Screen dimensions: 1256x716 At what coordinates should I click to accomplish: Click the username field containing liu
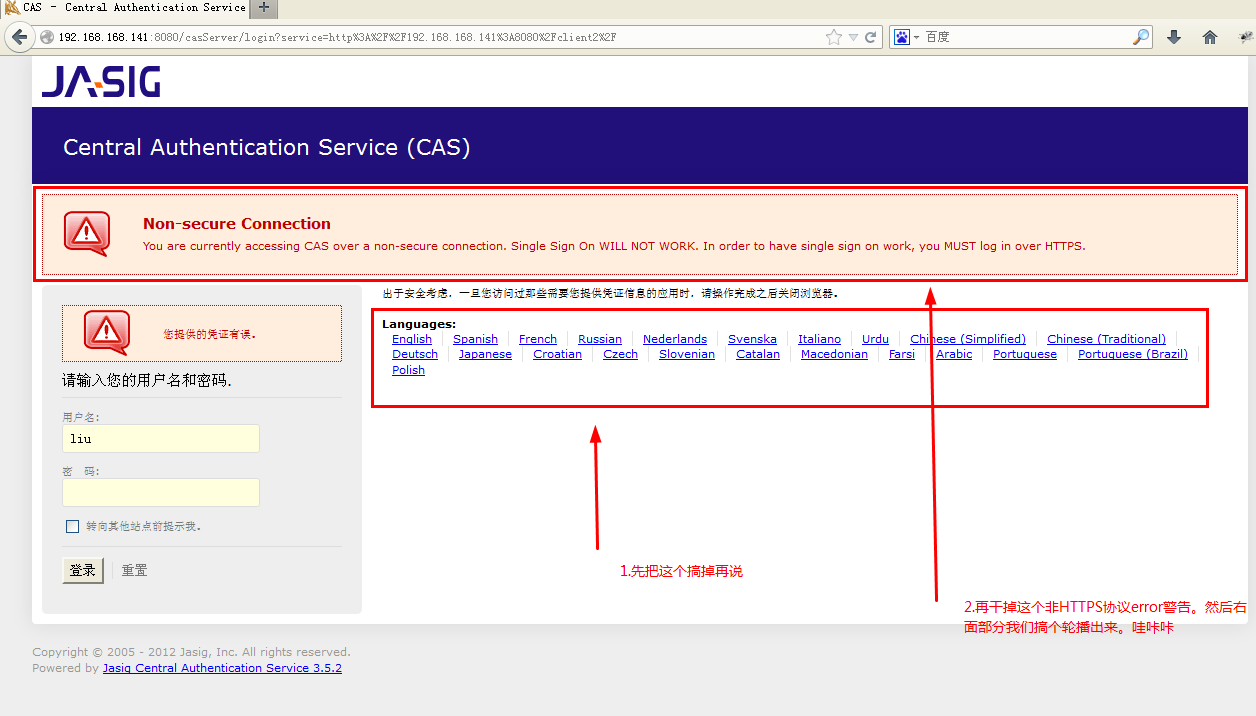[x=161, y=438]
